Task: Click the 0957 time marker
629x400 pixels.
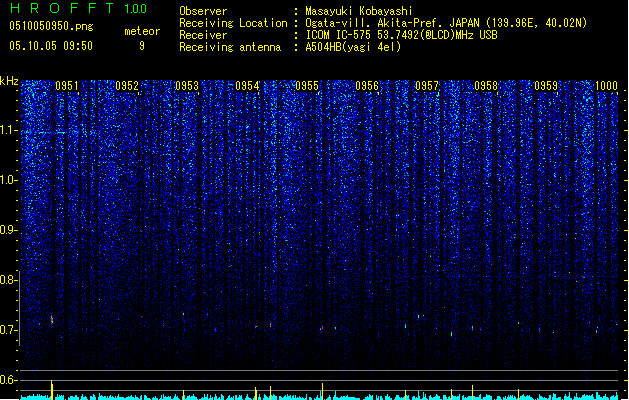Action: point(427,86)
